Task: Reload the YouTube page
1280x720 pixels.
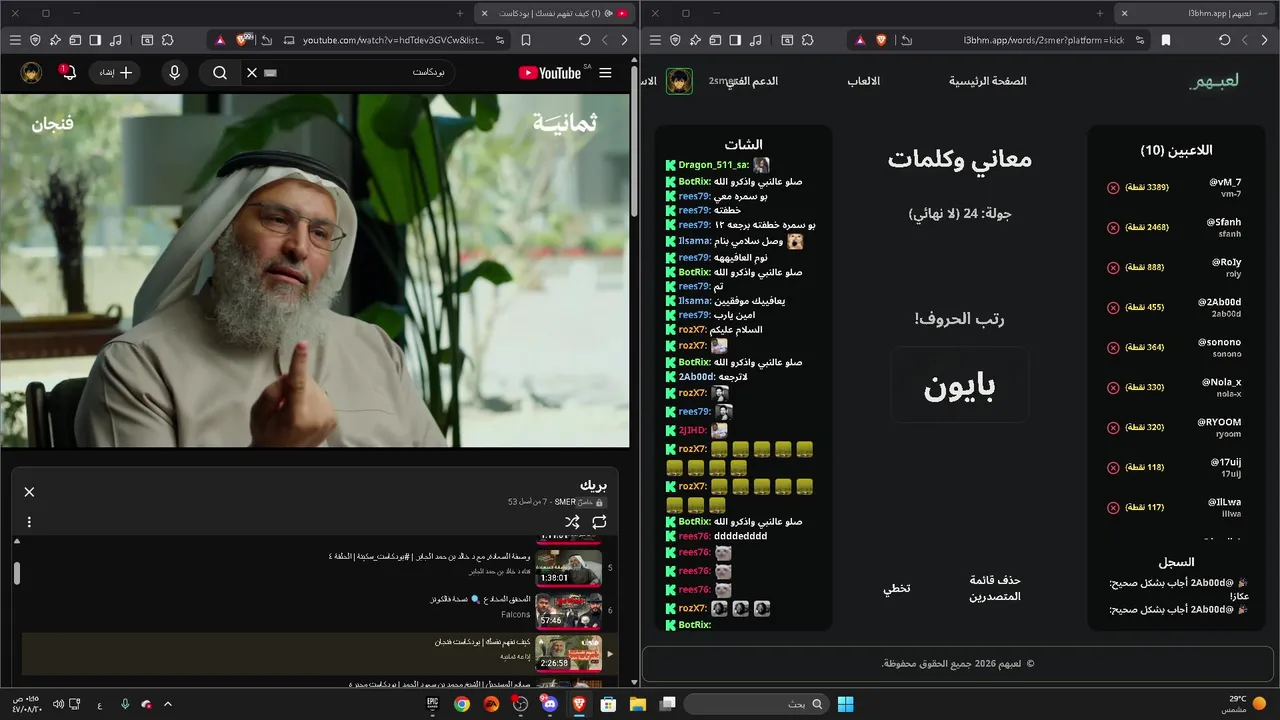Action: point(585,40)
